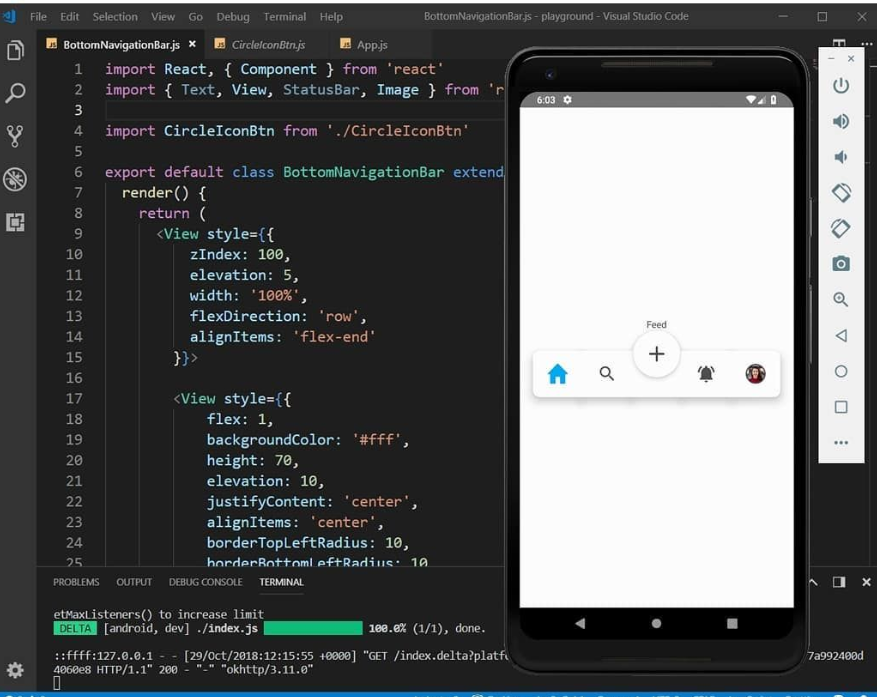Rotate the emulator right
Image resolution: width=877 pixels, height=697 pixels.
click(841, 228)
